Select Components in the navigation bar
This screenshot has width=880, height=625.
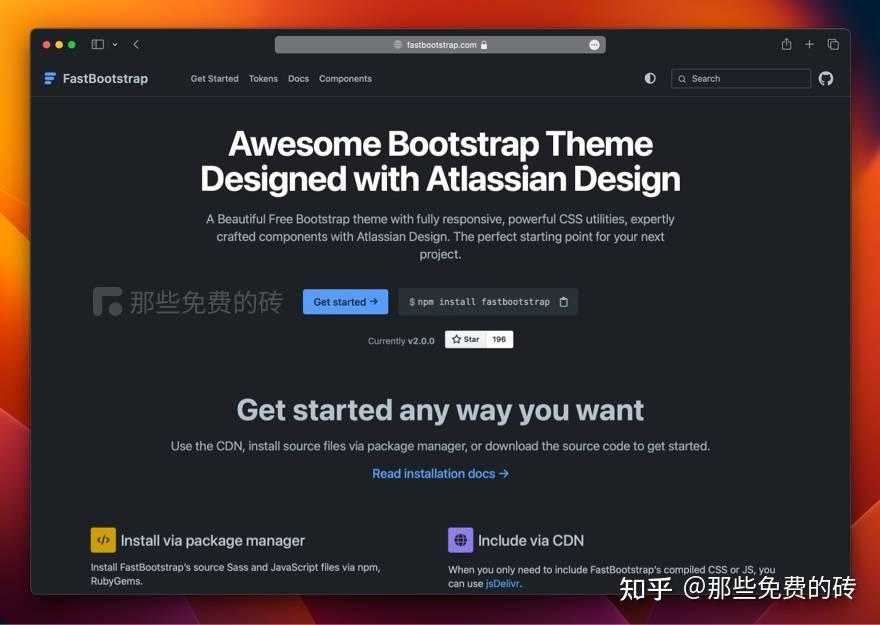point(345,78)
